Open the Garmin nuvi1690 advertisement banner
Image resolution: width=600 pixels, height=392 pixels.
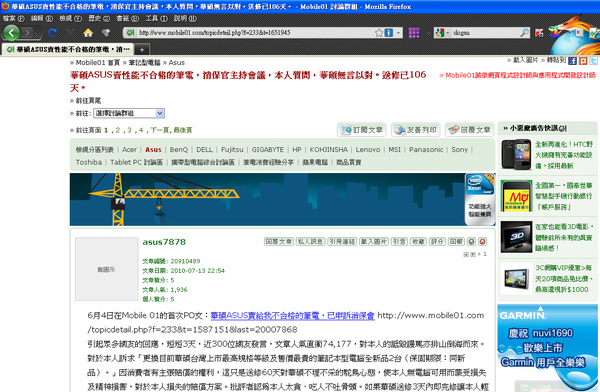(547, 348)
